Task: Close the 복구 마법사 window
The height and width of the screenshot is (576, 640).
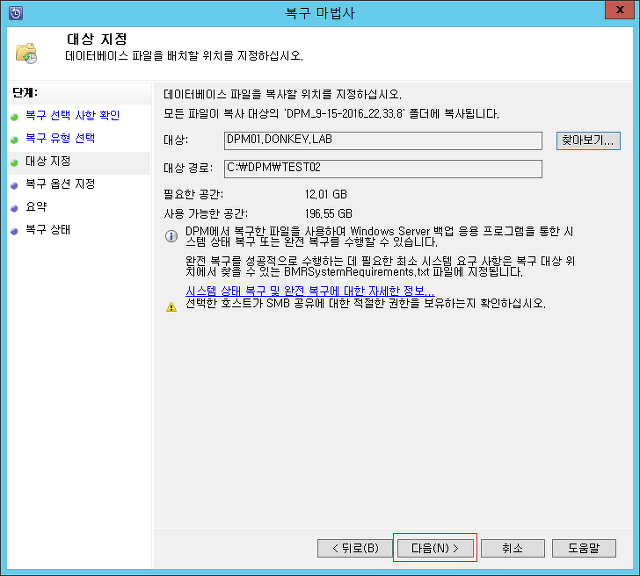Action: click(x=620, y=10)
